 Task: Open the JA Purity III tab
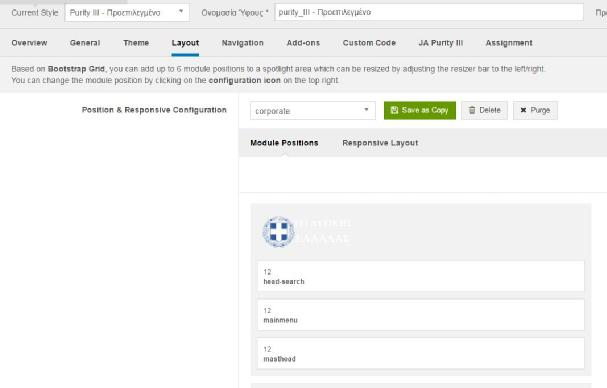[441, 43]
